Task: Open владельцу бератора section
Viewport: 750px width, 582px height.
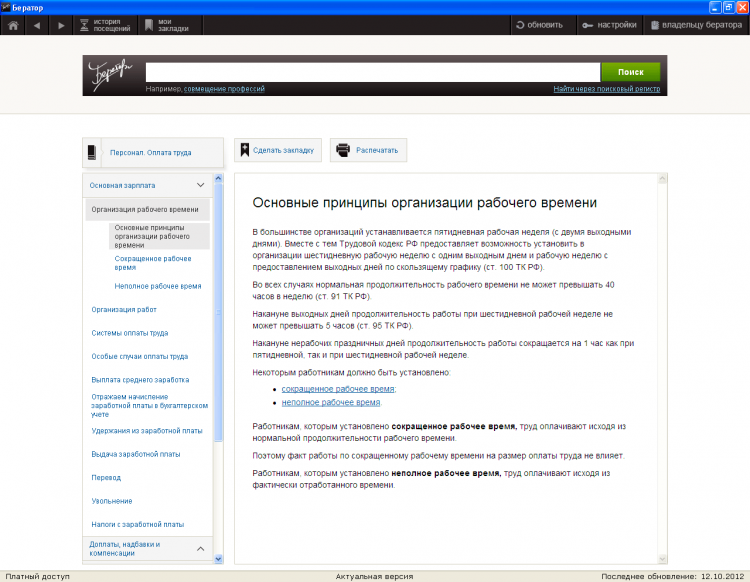Action: point(696,25)
